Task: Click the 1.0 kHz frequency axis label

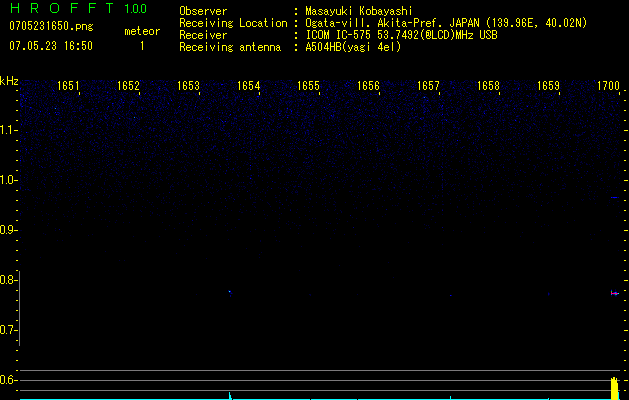Action: click(8, 180)
